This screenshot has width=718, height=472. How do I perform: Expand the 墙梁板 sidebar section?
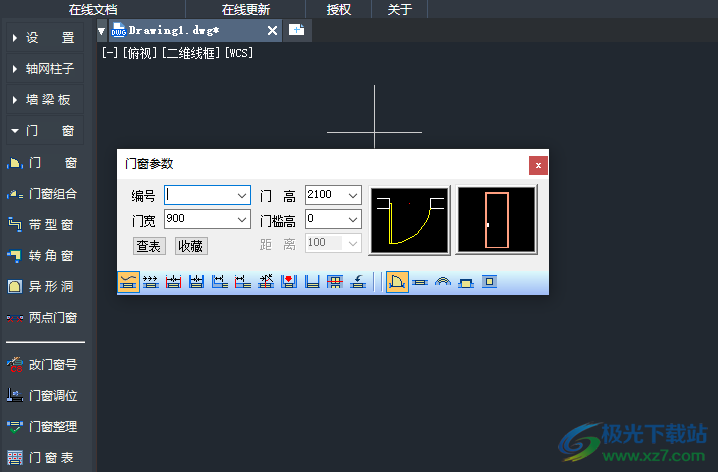tap(45, 99)
